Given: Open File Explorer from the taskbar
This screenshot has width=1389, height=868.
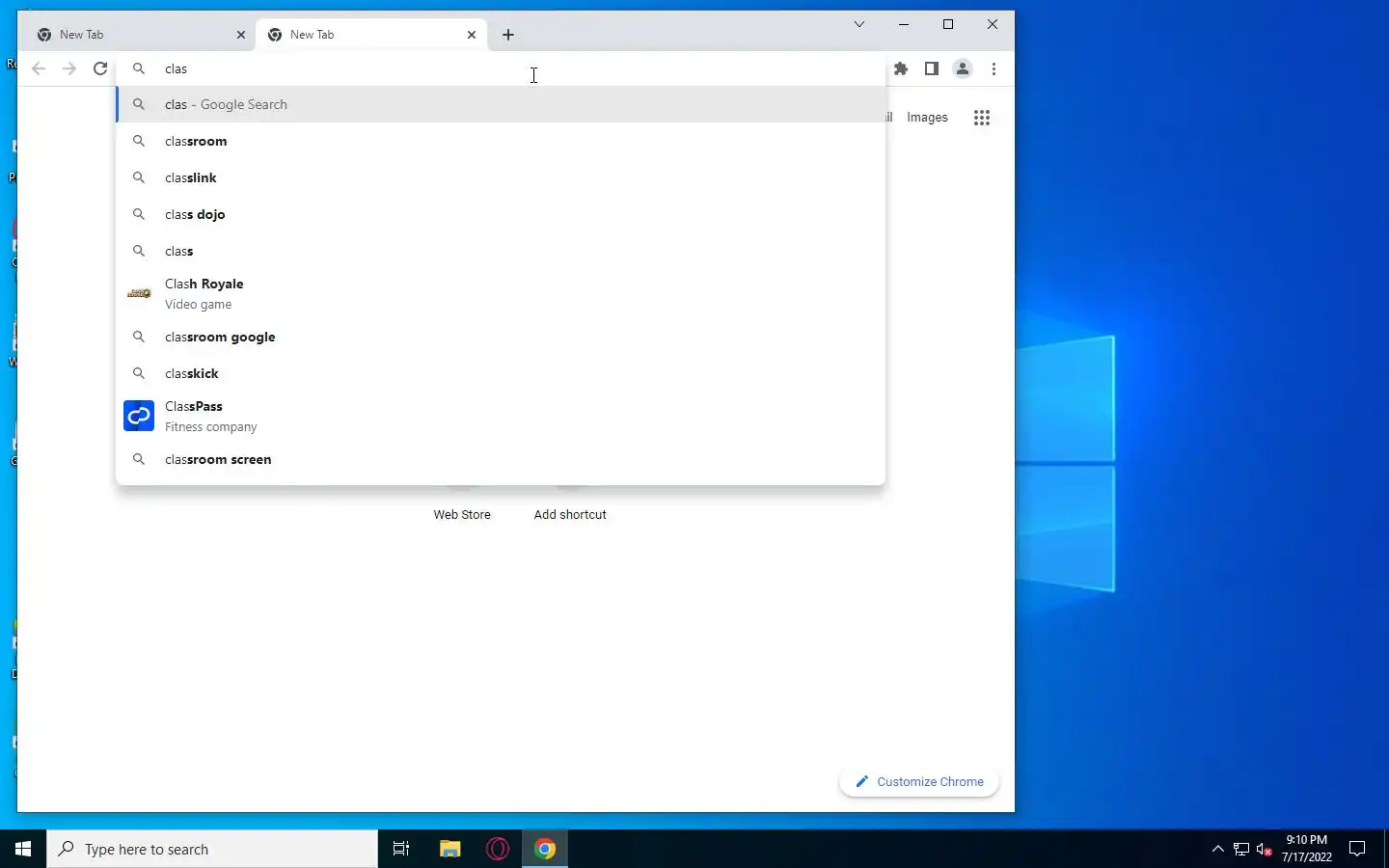Looking at the screenshot, I should pos(449,849).
